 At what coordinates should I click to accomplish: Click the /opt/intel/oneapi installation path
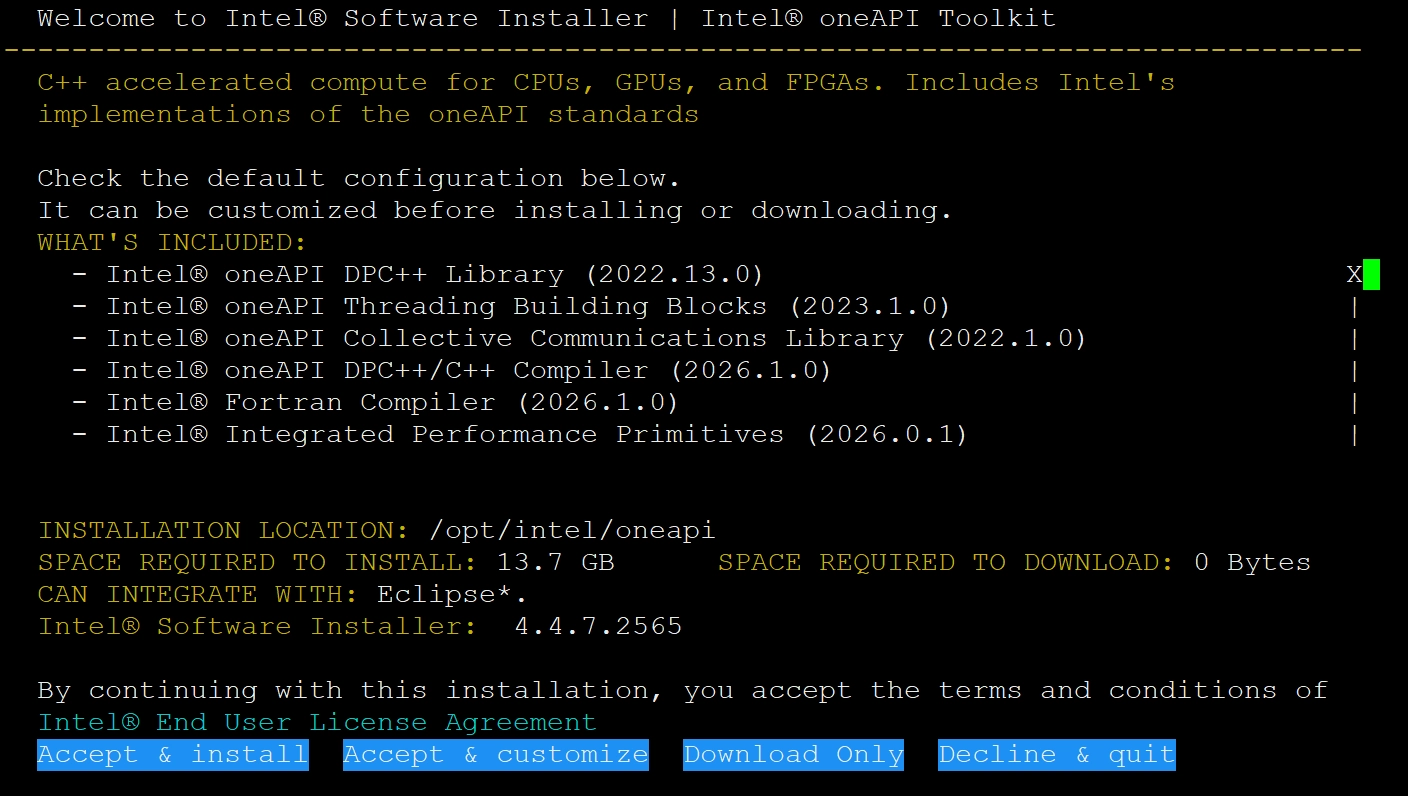(x=572, y=531)
